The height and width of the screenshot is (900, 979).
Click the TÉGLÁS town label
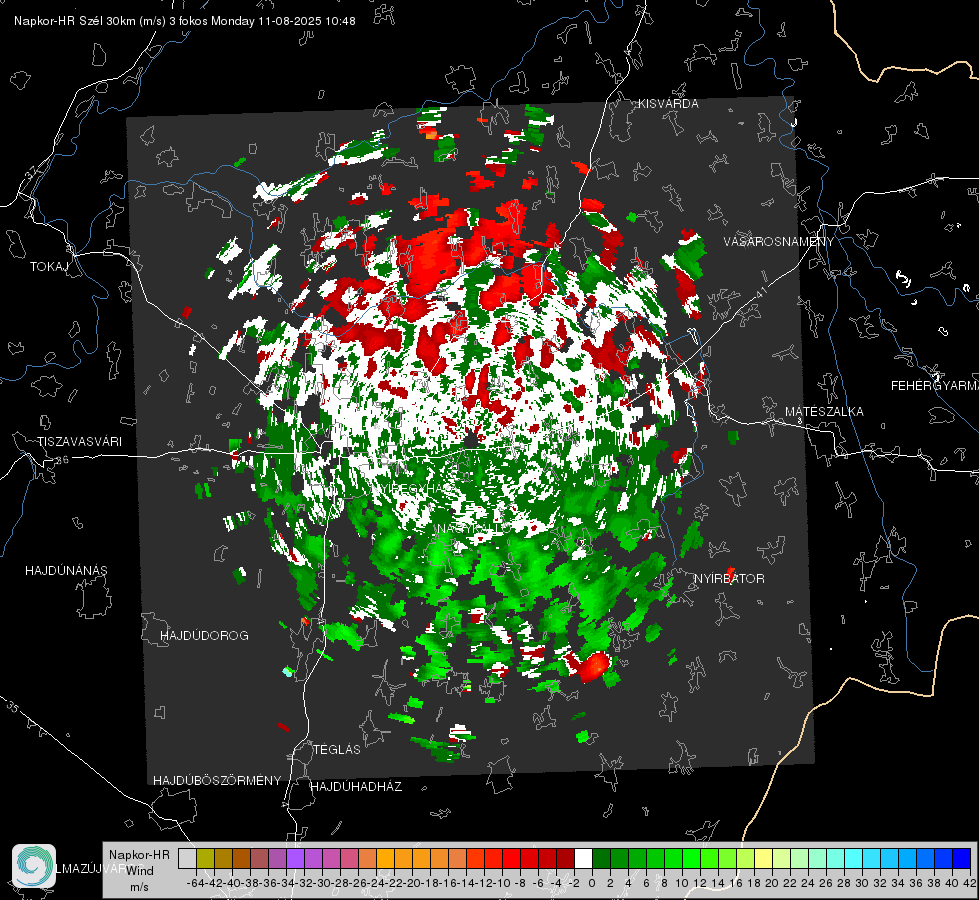coord(337,749)
